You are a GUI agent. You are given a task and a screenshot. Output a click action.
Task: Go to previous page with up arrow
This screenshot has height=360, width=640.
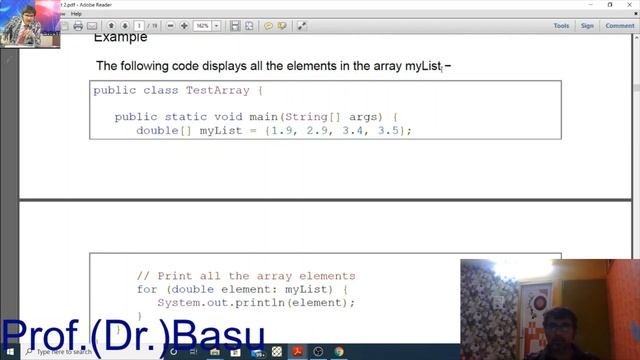[111, 26]
